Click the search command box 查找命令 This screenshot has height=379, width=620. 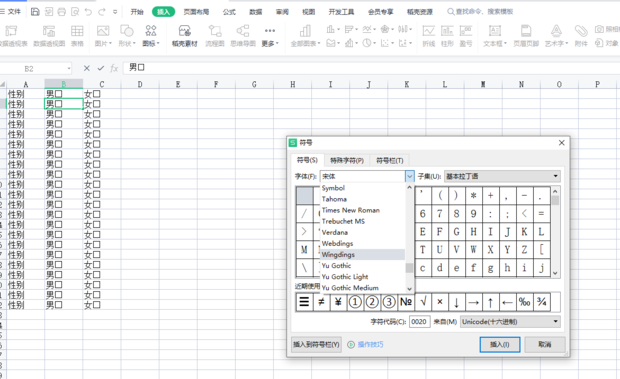[x=480, y=12]
